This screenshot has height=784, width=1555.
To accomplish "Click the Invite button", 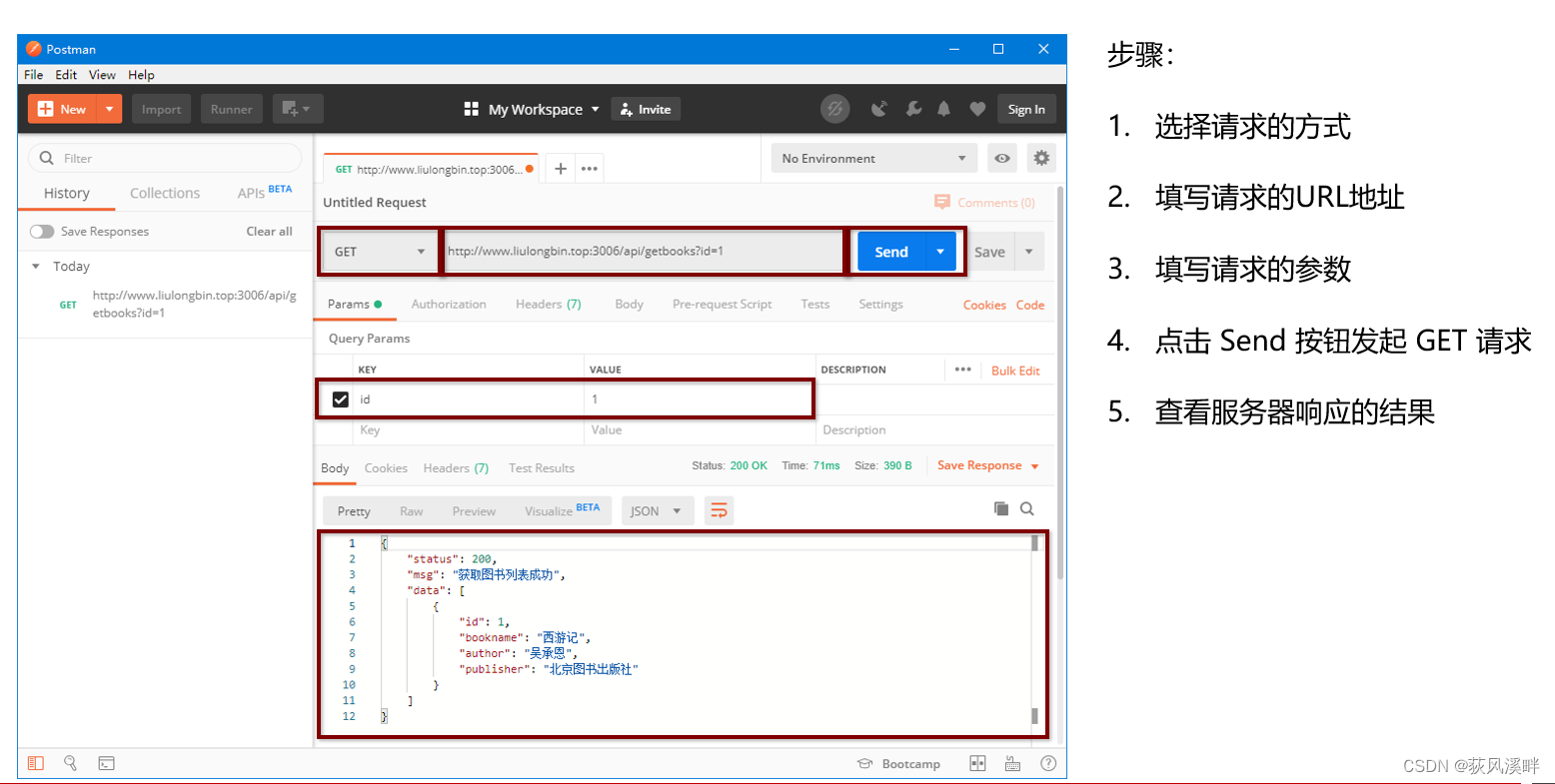I will coord(646,109).
